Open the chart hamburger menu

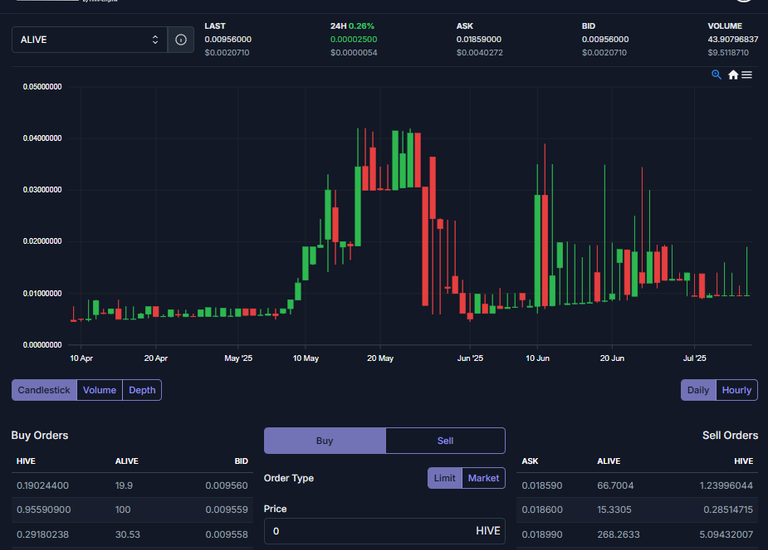[x=746, y=74]
